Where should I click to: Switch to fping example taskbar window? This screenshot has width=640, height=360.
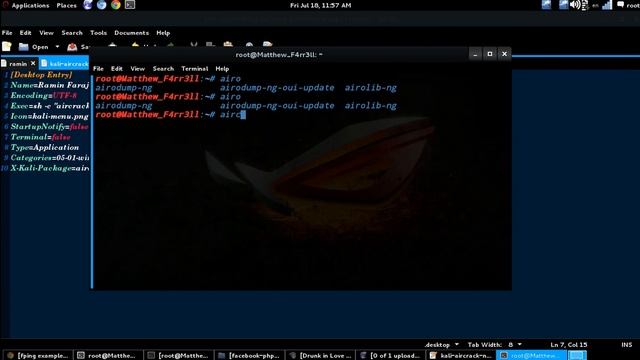(x=38, y=355)
